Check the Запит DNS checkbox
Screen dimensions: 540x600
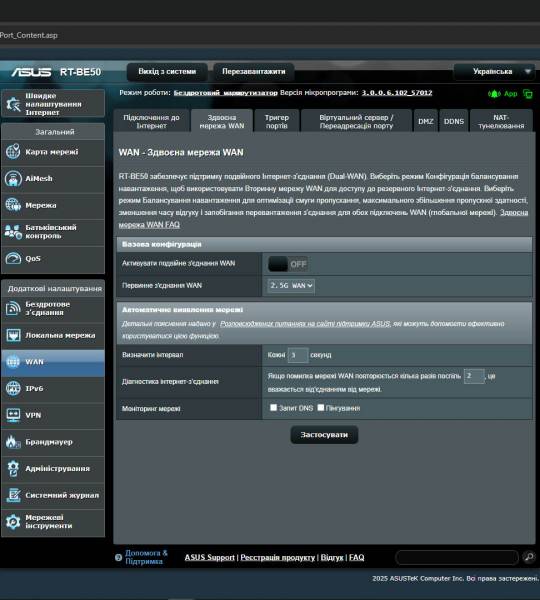pos(273,408)
